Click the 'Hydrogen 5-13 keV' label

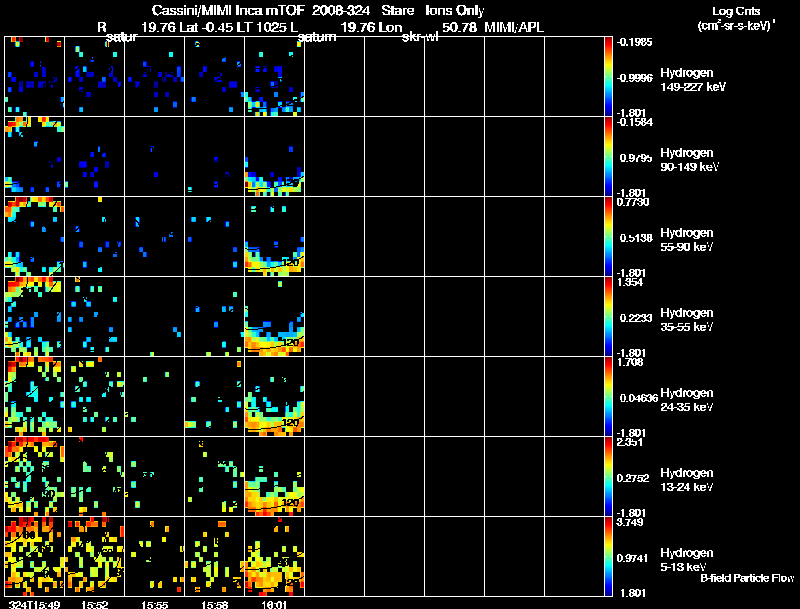point(687,560)
